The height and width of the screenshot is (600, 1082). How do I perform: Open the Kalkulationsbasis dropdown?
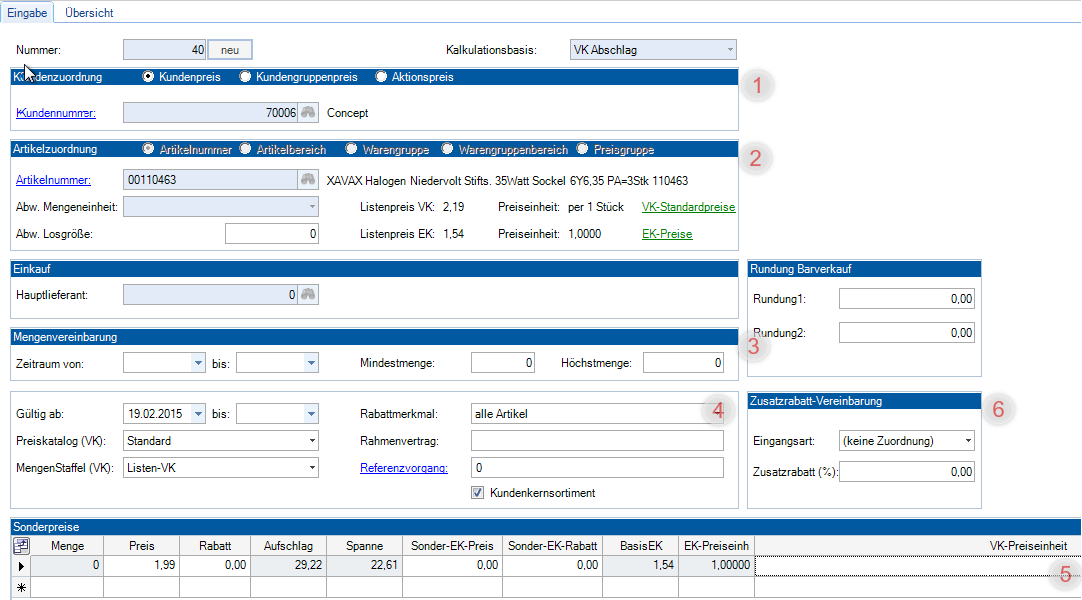730,49
